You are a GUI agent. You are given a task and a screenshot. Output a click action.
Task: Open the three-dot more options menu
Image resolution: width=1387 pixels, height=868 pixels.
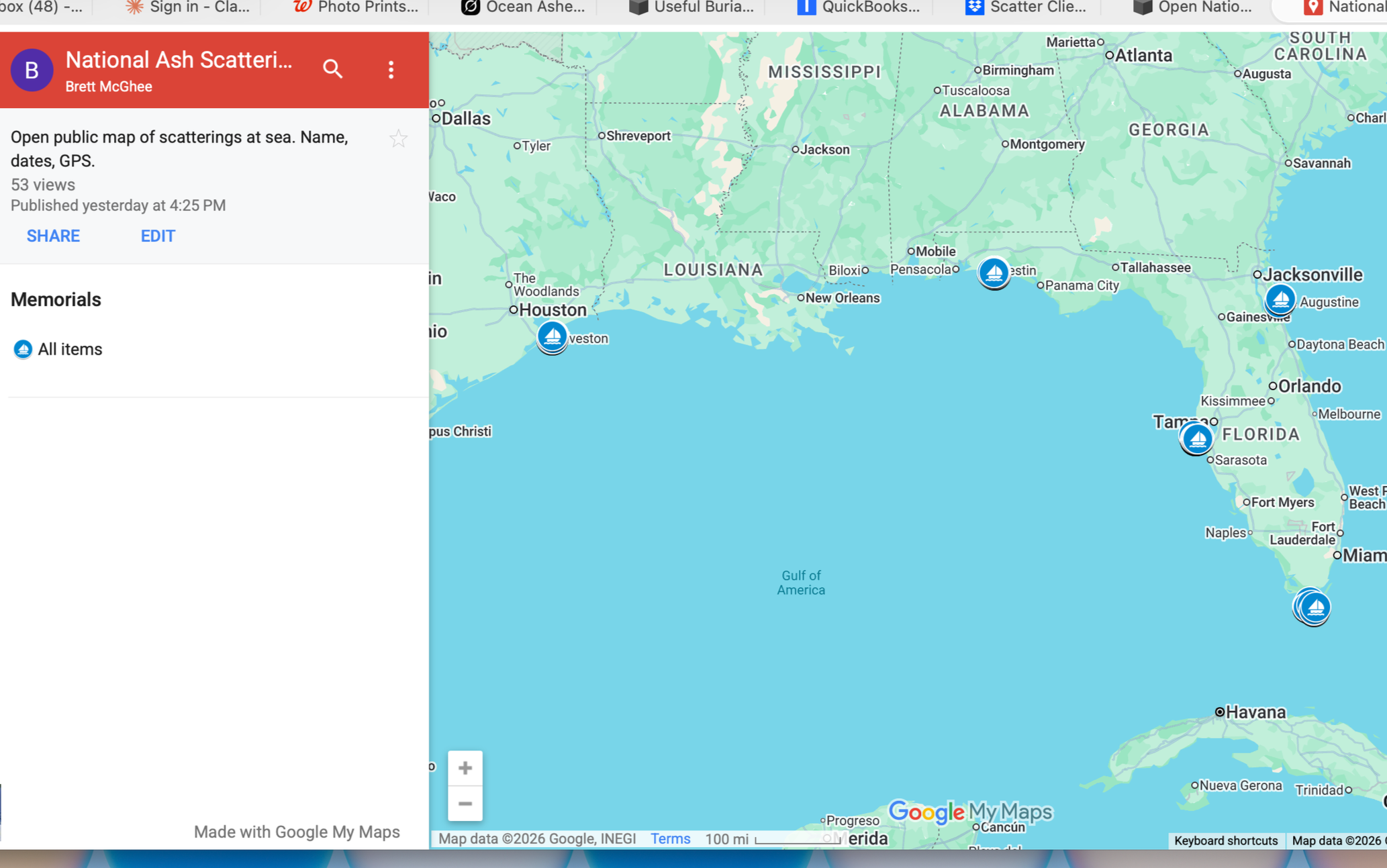pyautogui.click(x=391, y=70)
